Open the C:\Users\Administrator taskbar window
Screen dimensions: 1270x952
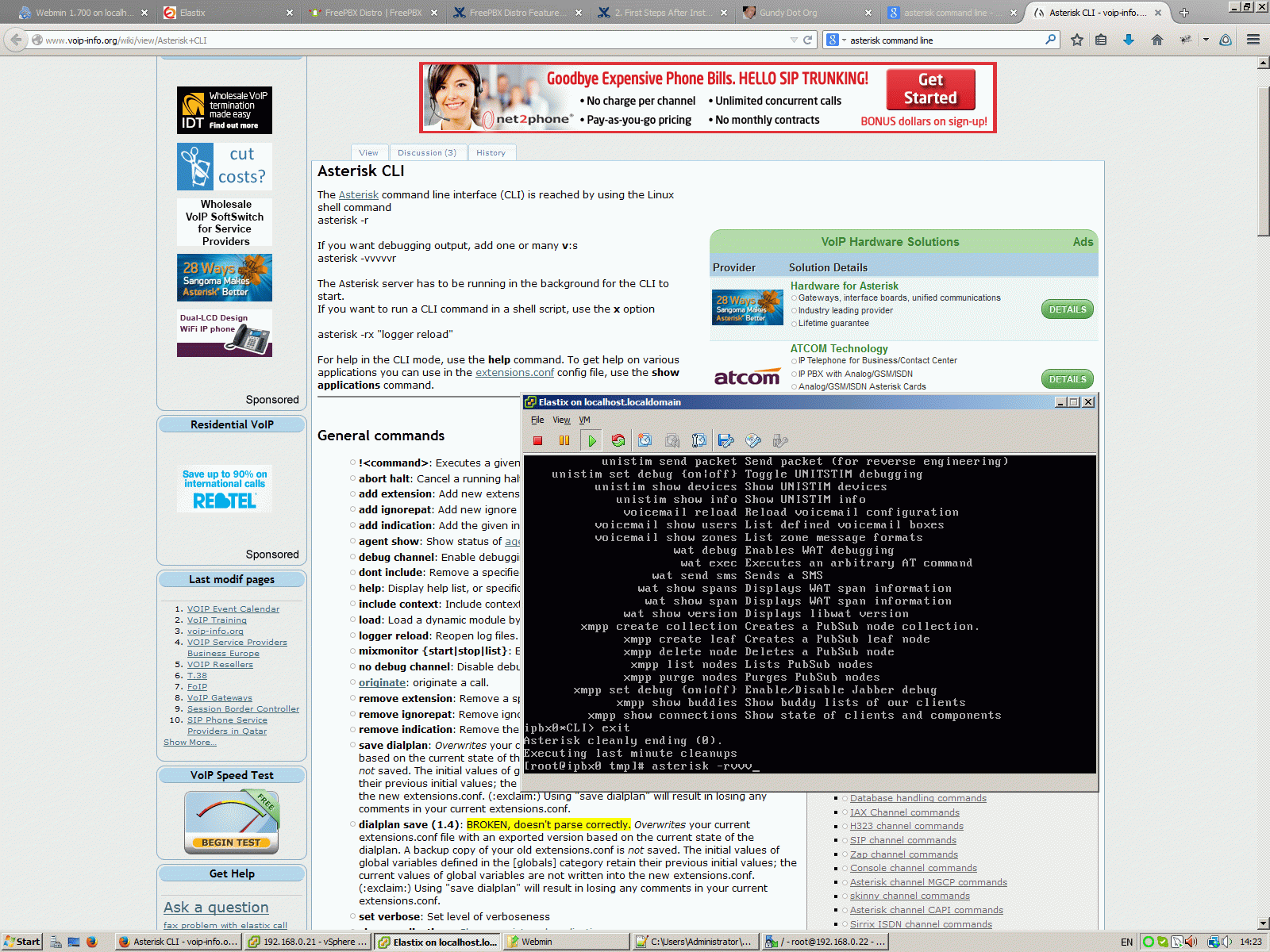click(696, 942)
